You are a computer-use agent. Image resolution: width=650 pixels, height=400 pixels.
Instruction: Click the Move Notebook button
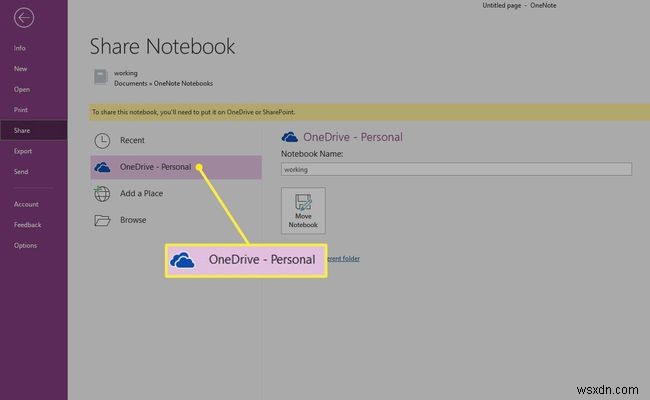(x=303, y=211)
